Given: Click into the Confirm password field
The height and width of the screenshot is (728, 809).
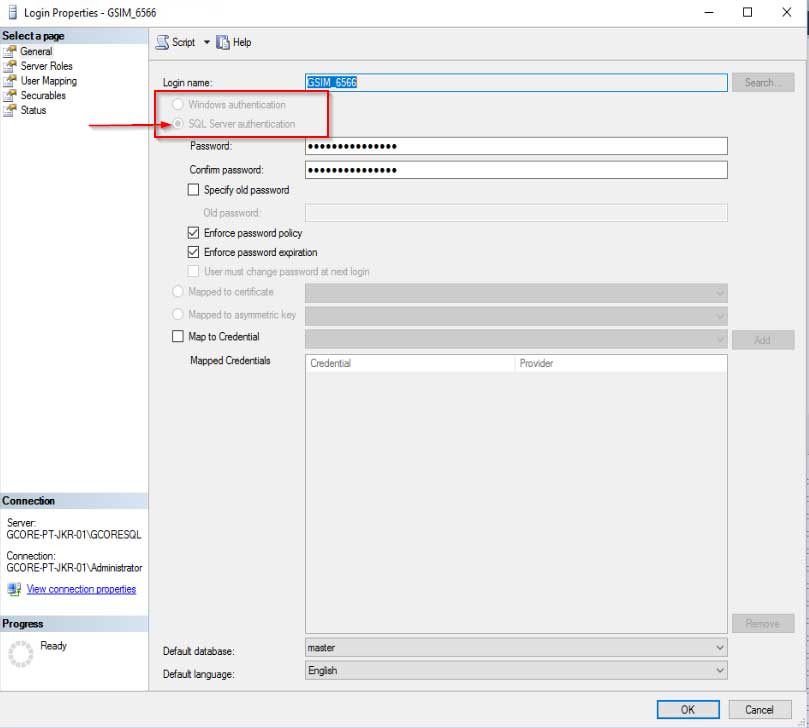Looking at the screenshot, I should coord(515,170).
